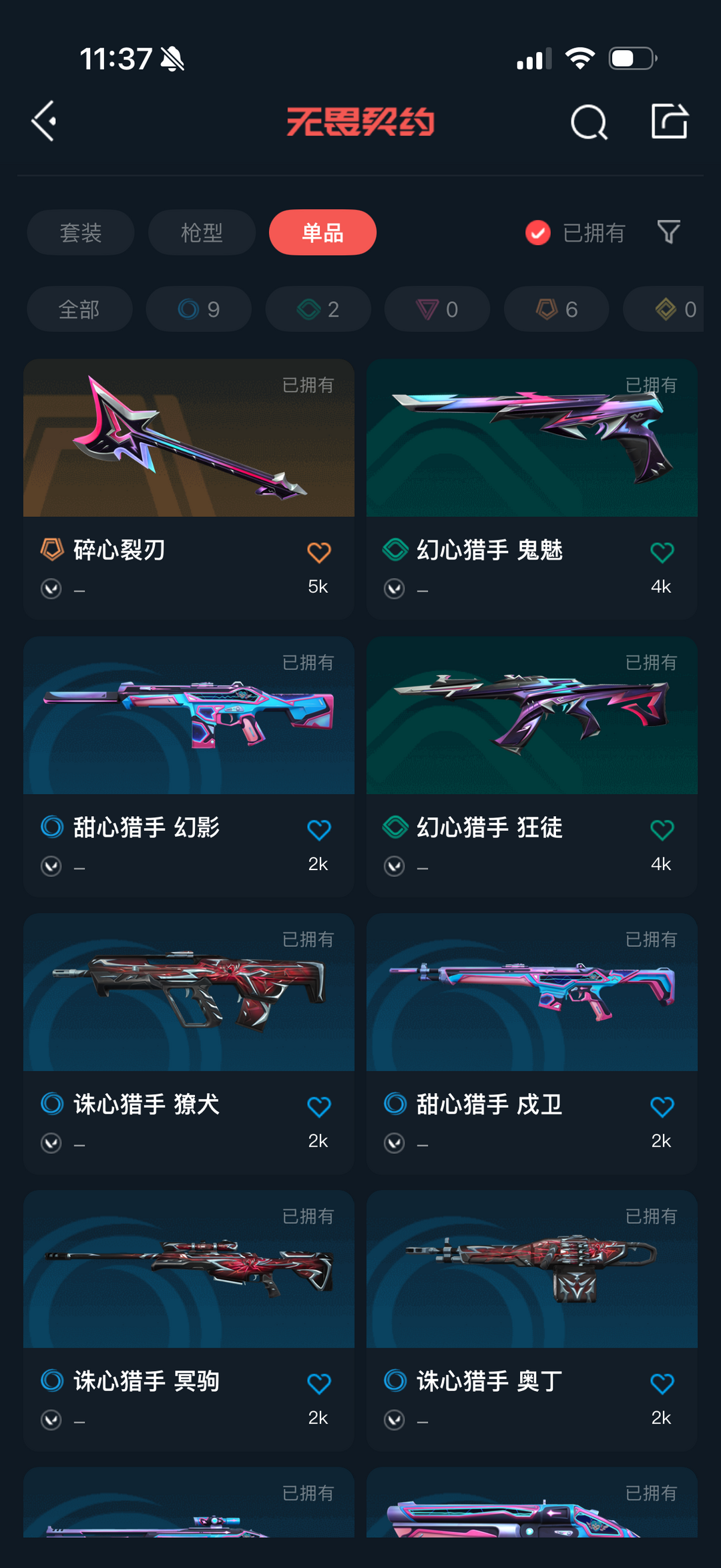
Task: Open search with the magnifier icon
Action: point(589,122)
